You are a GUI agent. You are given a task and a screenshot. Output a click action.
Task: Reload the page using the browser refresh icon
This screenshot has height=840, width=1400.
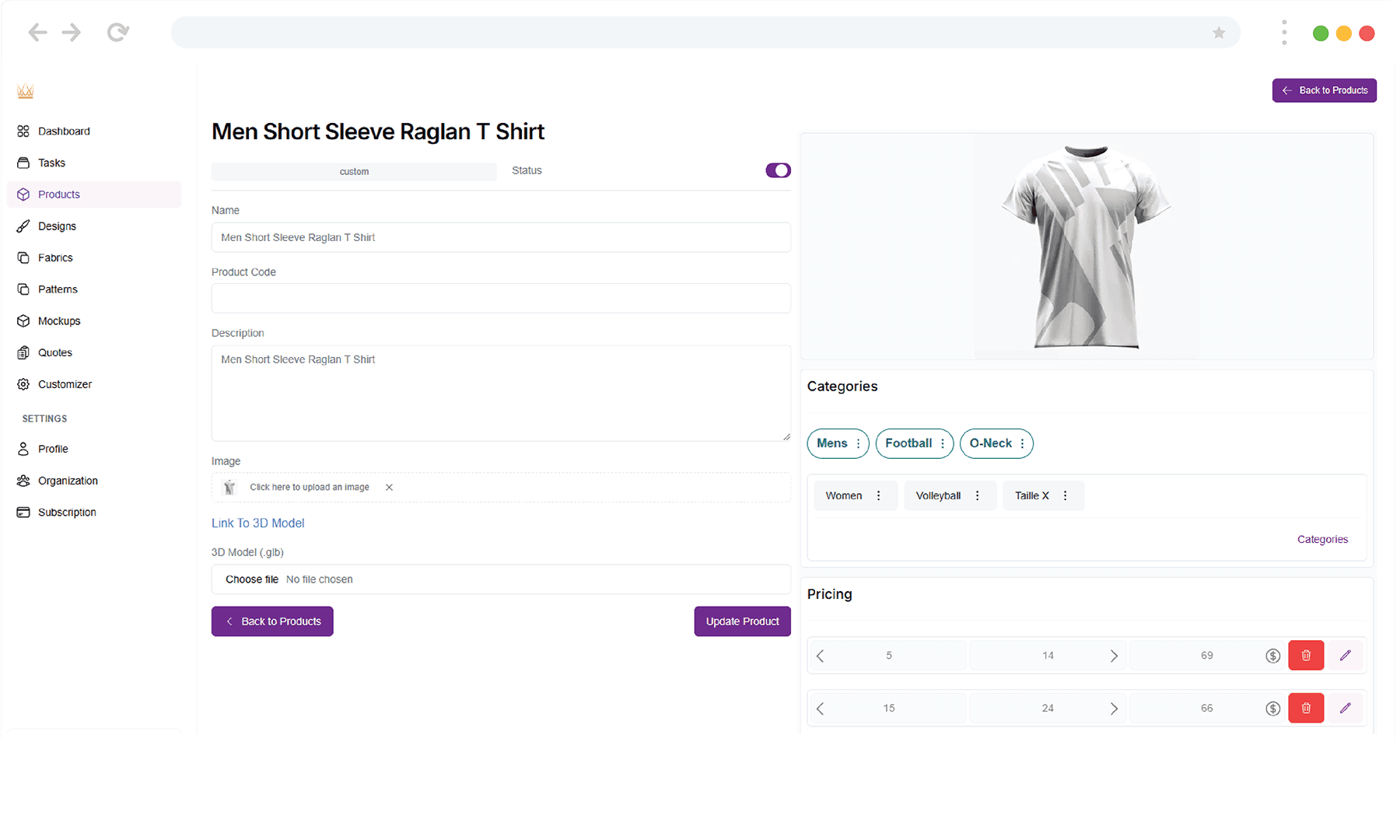(x=117, y=33)
